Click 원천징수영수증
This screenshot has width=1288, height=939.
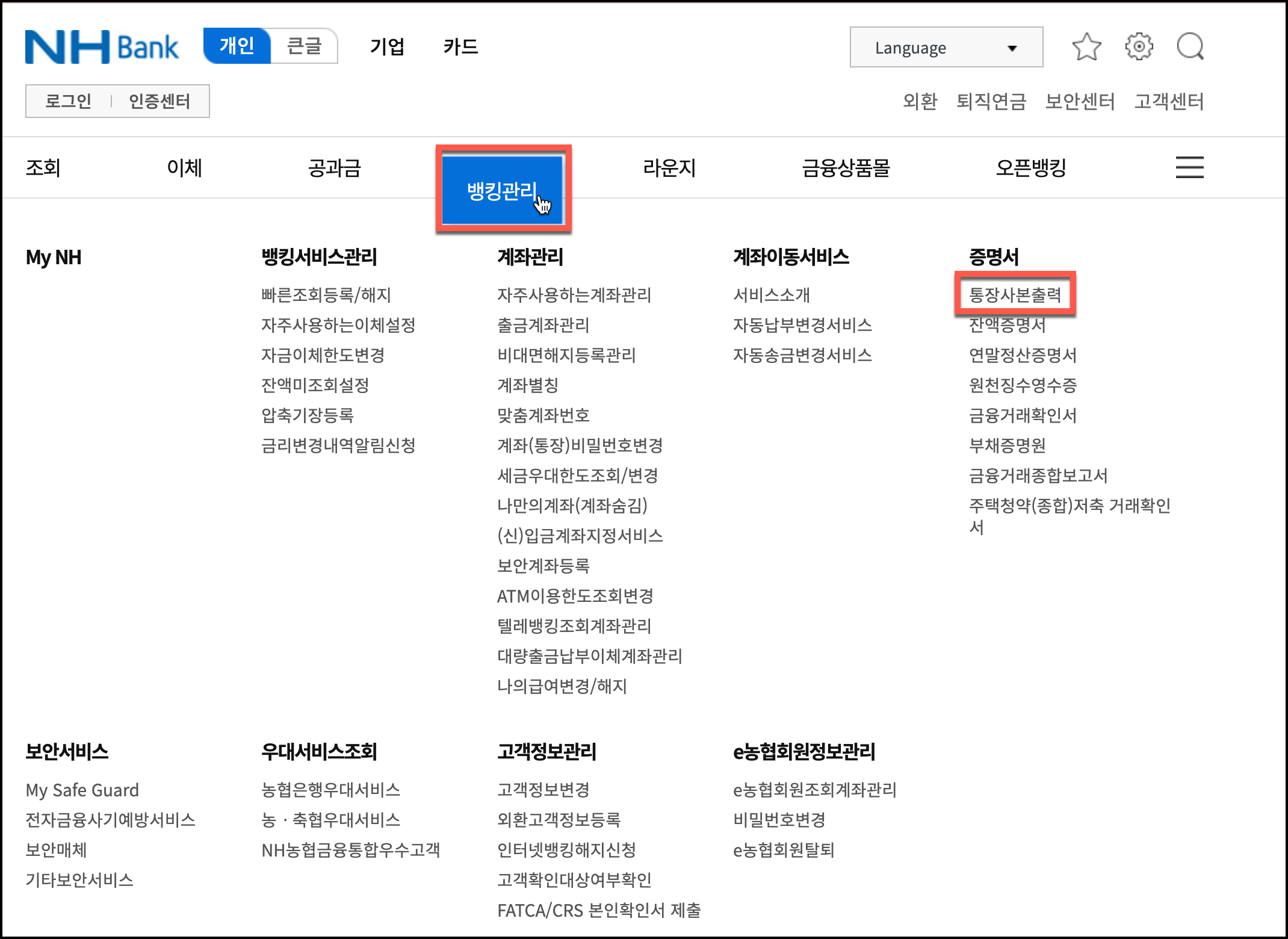click(x=1023, y=385)
